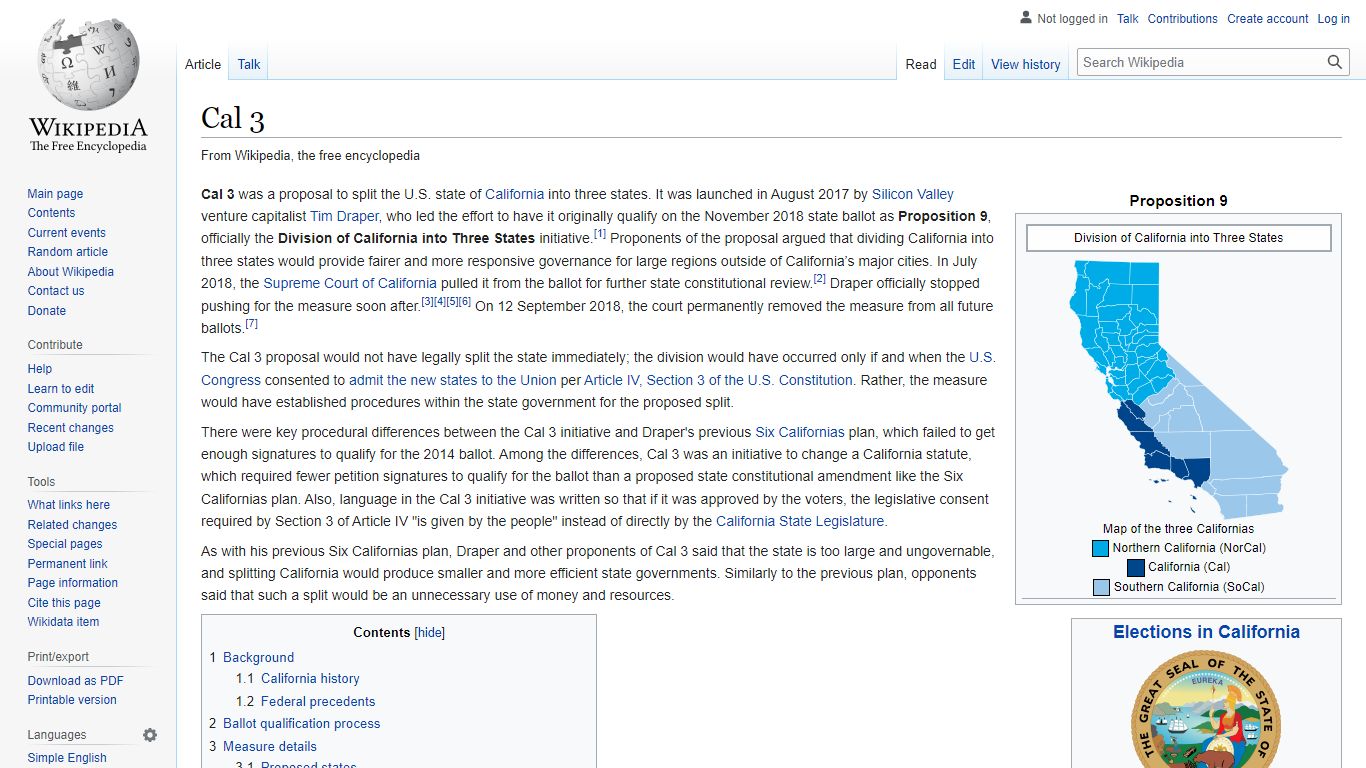The image size is (1366, 768).
Task: Open About Wikipedia
Action: [70, 272]
